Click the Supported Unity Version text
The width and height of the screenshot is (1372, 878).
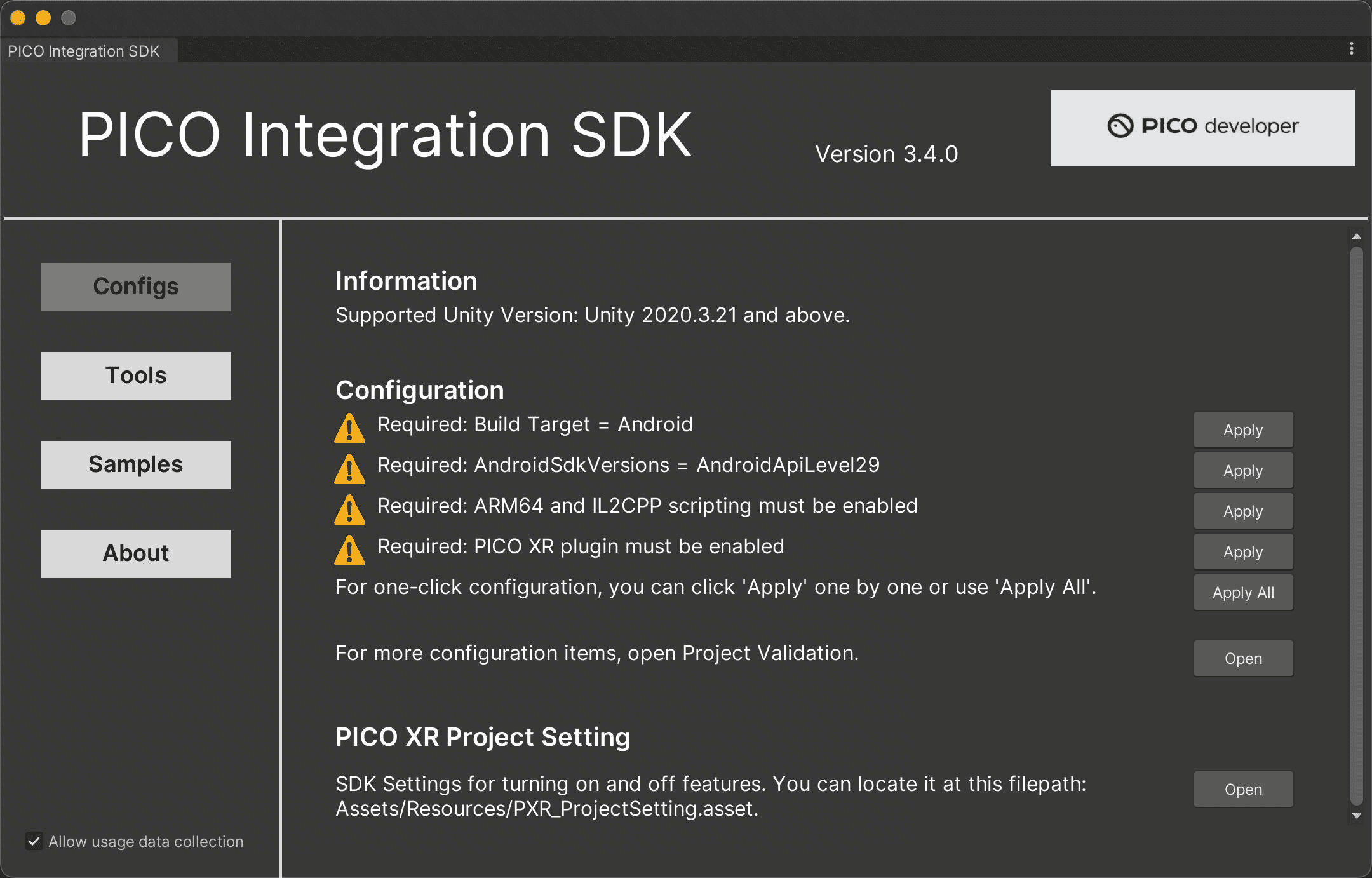[x=593, y=315]
